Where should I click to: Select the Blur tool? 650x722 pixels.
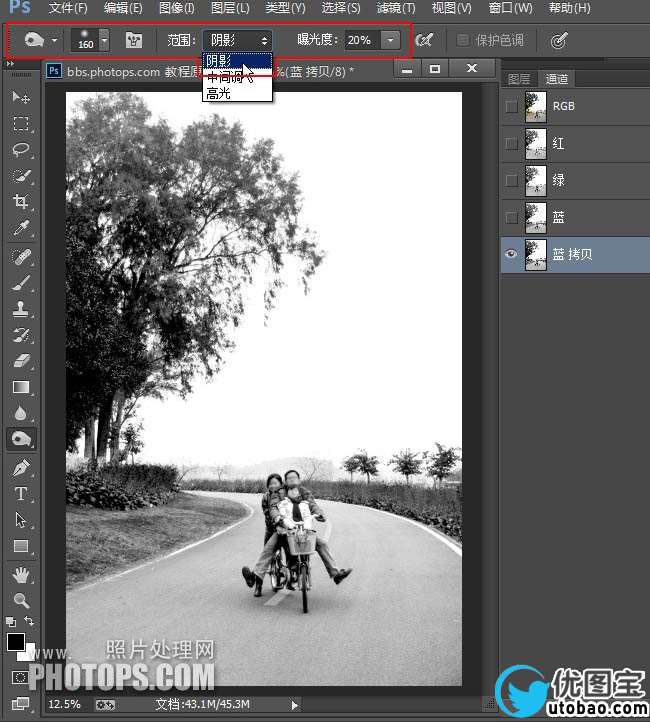pos(21,413)
